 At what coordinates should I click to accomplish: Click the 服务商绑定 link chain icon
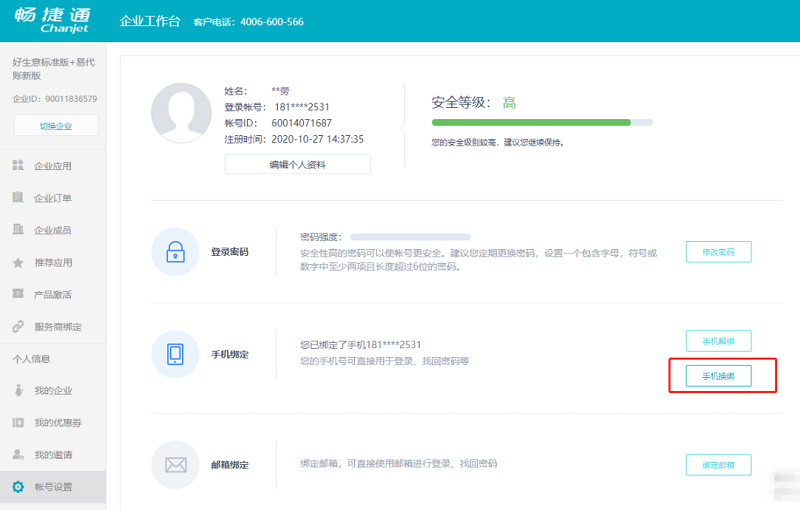18,326
